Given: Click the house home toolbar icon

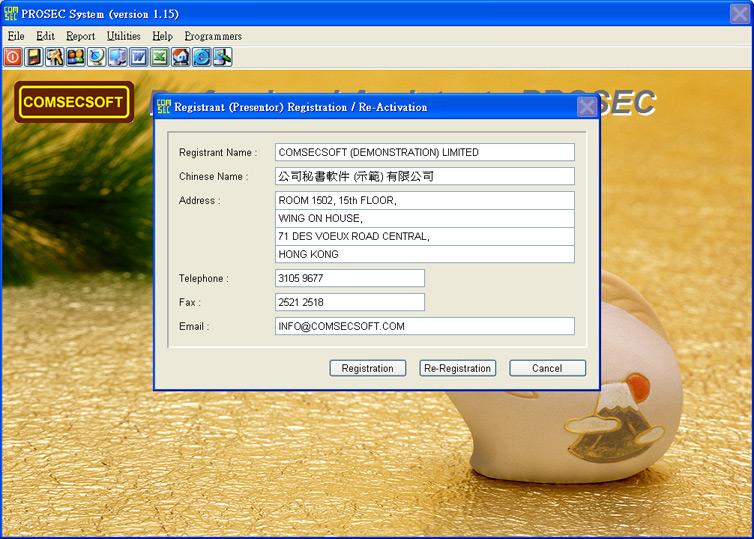Looking at the screenshot, I should tap(180, 57).
